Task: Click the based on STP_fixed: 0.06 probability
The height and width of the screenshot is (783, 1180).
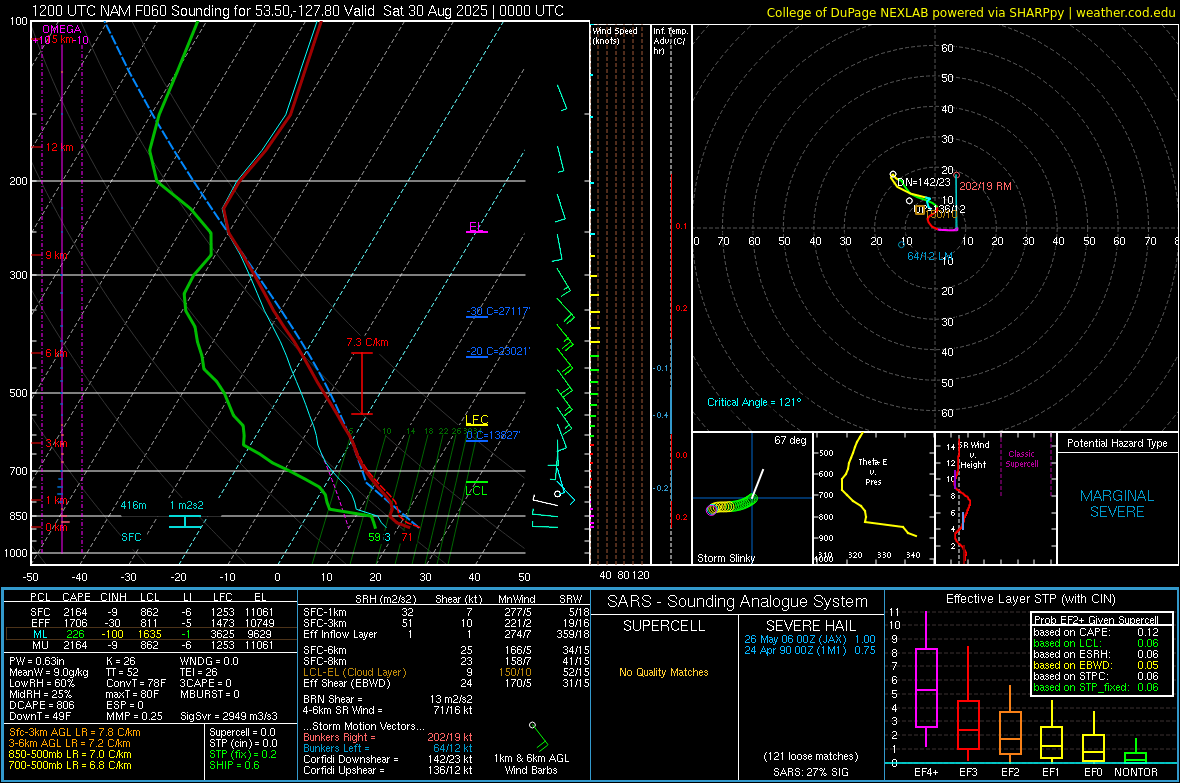Action: [1096, 687]
